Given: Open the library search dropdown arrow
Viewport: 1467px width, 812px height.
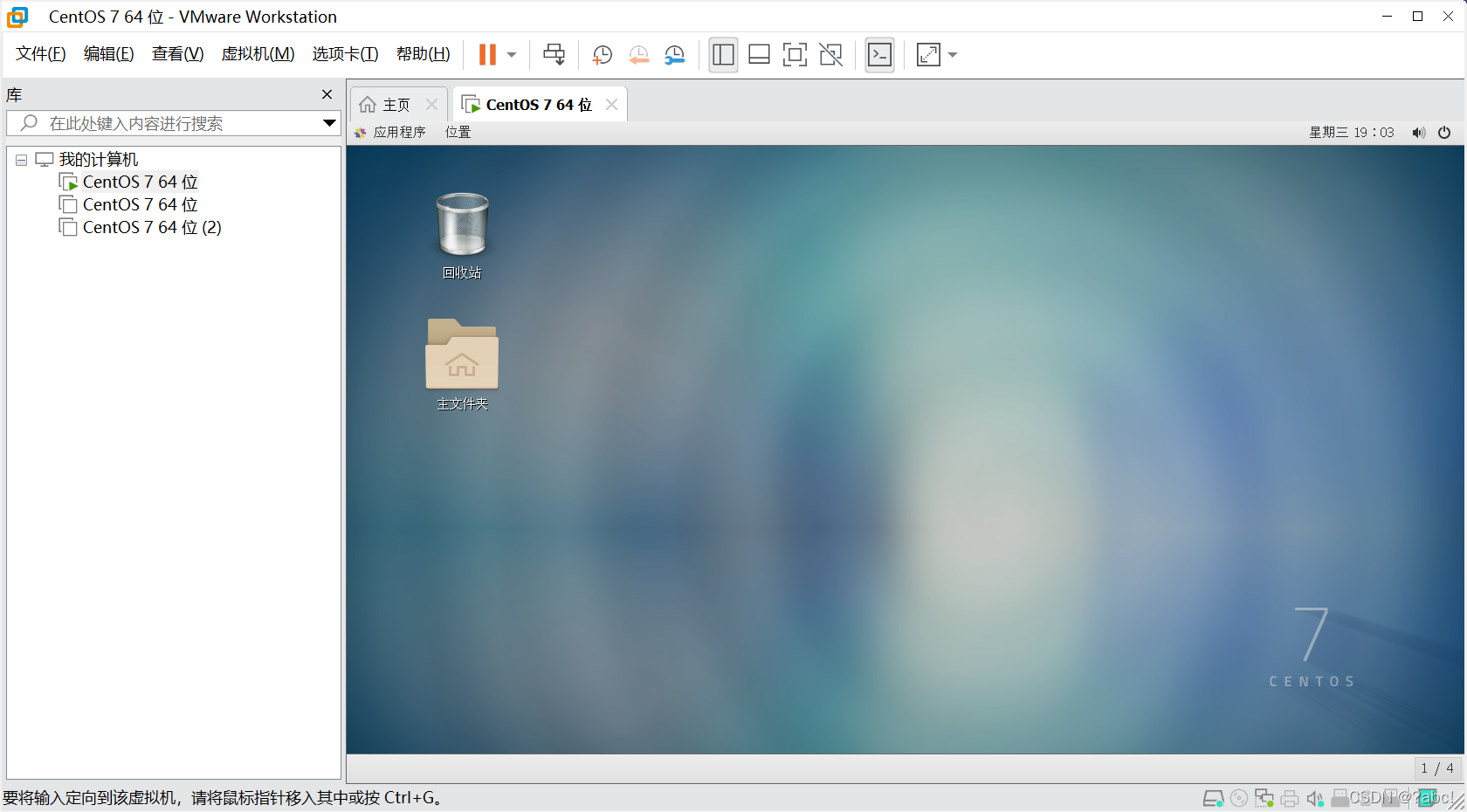Looking at the screenshot, I should pyautogui.click(x=329, y=123).
